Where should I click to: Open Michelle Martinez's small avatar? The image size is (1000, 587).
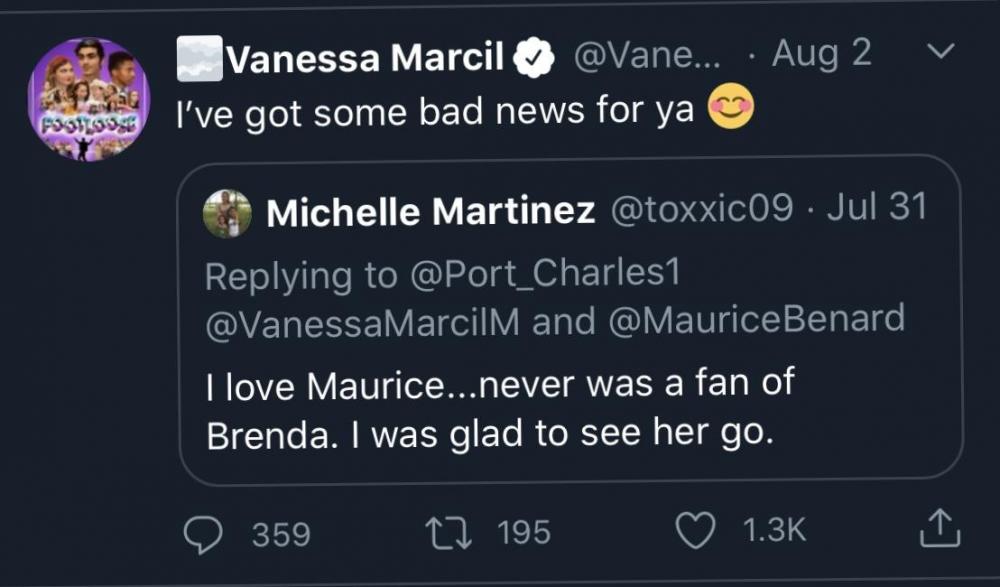227,213
